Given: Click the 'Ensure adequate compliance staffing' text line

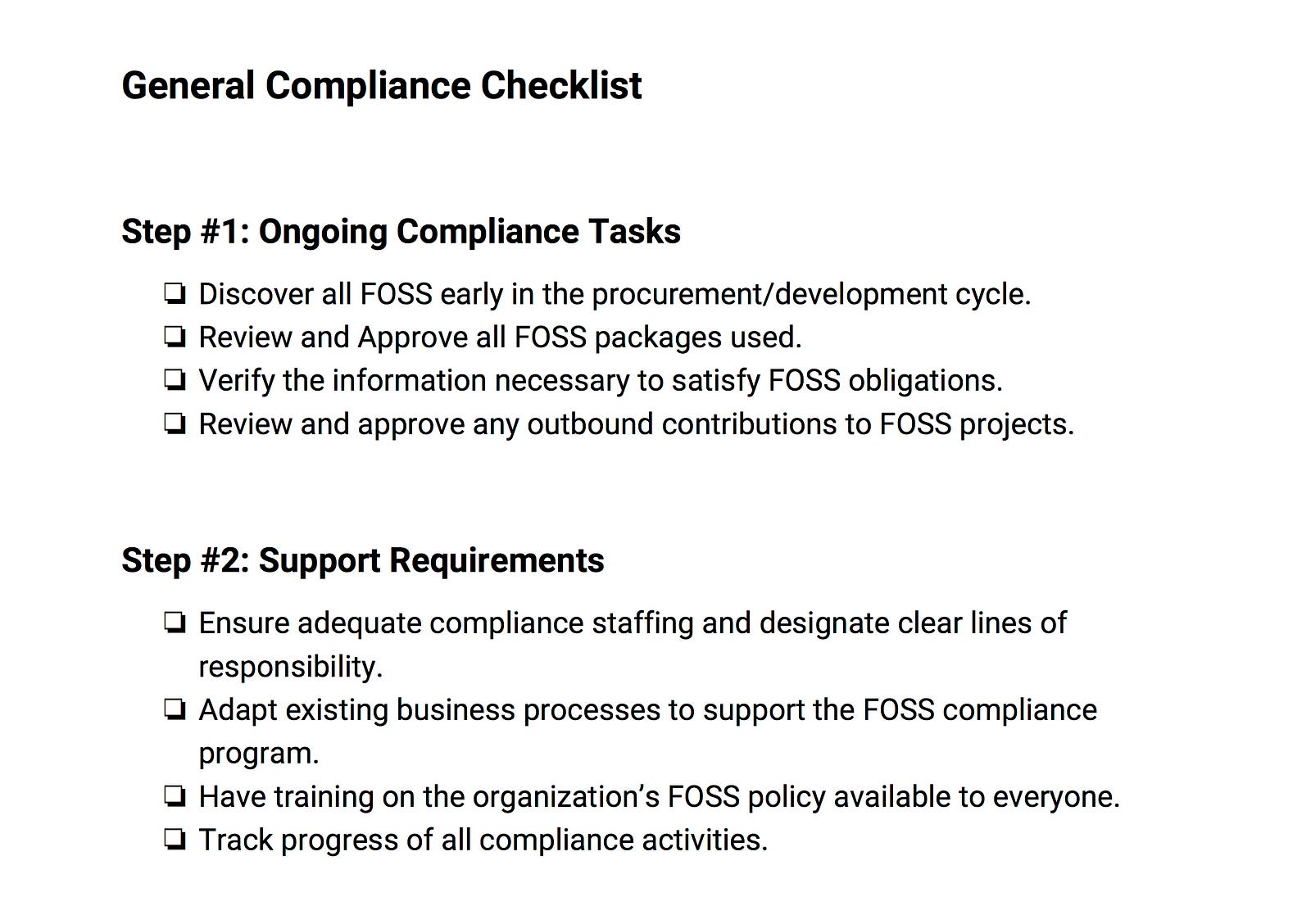Looking at the screenshot, I should [x=633, y=623].
